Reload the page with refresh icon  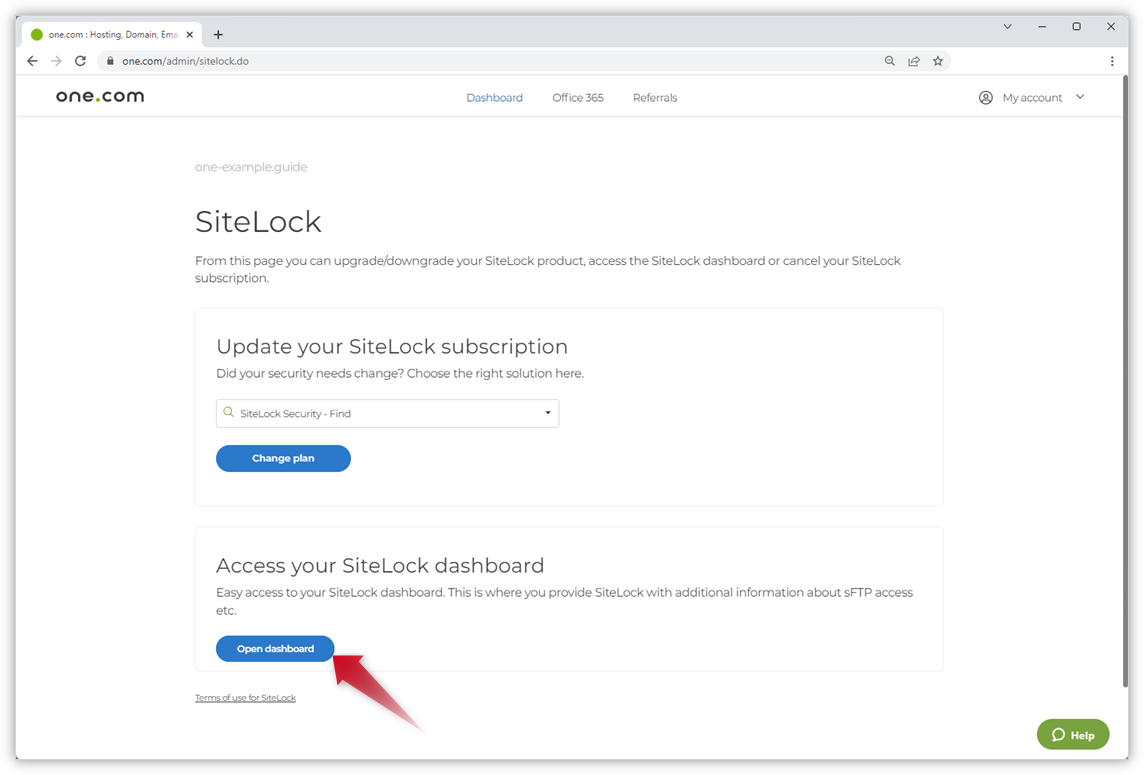(x=80, y=61)
